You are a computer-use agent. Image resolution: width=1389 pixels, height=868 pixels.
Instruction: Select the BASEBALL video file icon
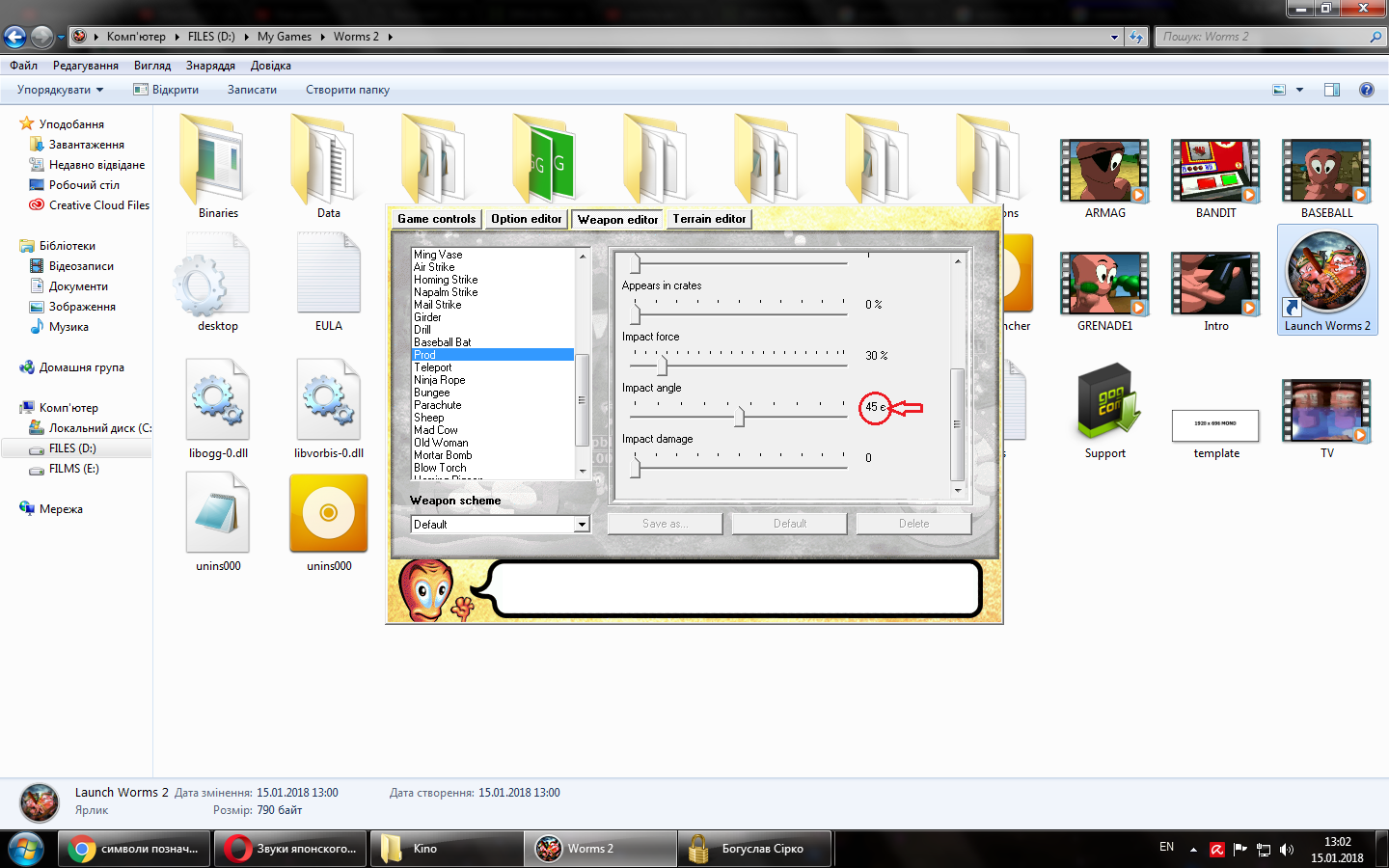pos(1327,171)
